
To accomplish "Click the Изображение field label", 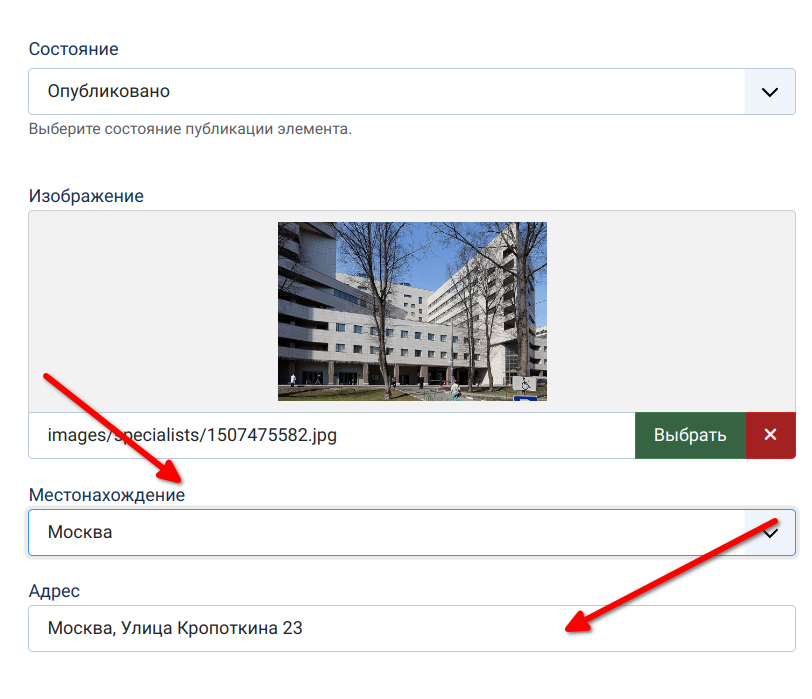I will [86, 196].
